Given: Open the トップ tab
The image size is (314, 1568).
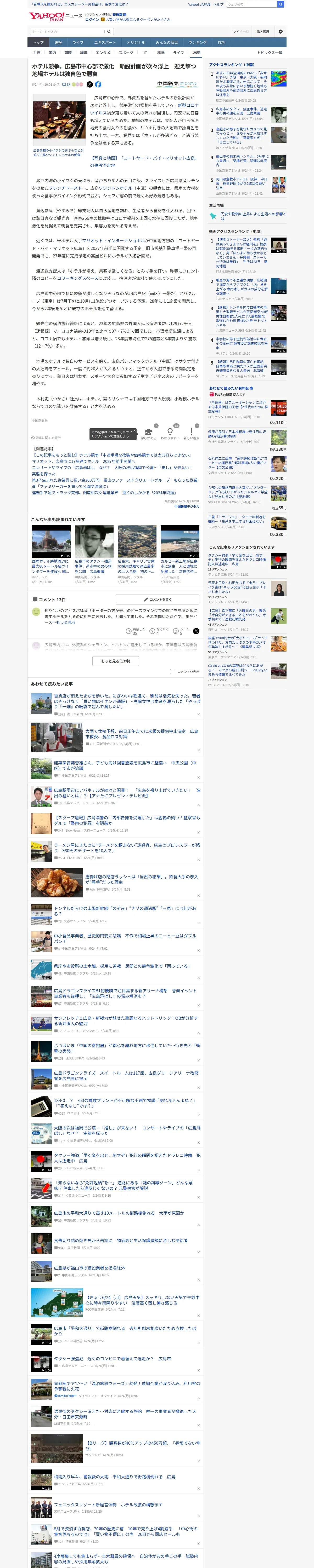Looking at the screenshot, I should click(x=38, y=43).
